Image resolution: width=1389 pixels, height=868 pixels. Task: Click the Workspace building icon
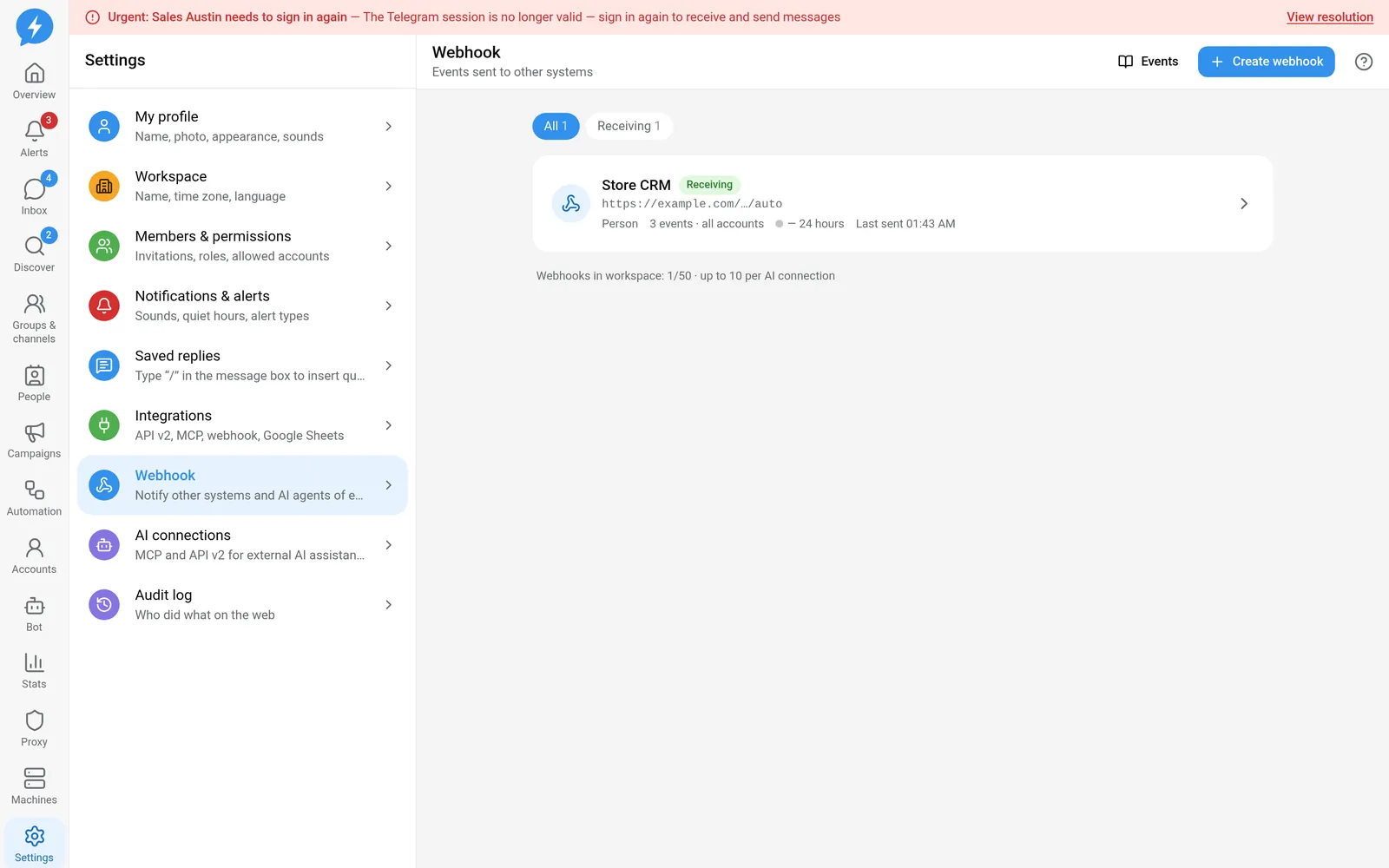point(104,187)
